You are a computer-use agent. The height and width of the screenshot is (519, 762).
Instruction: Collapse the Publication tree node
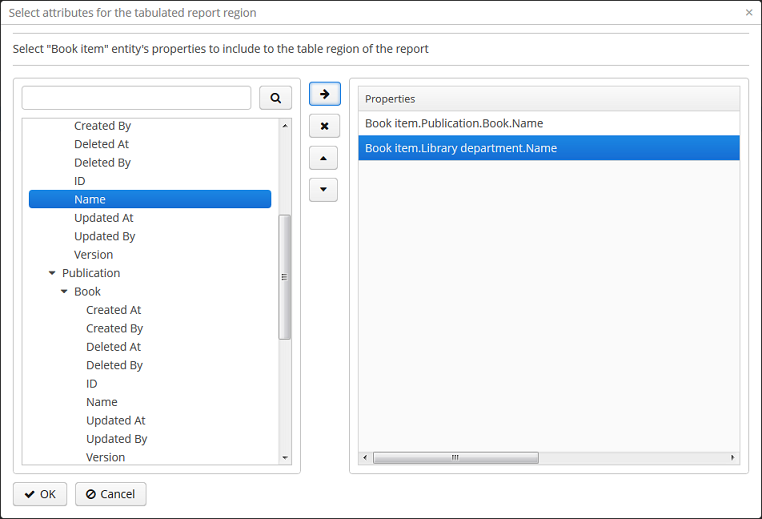(52, 273)
